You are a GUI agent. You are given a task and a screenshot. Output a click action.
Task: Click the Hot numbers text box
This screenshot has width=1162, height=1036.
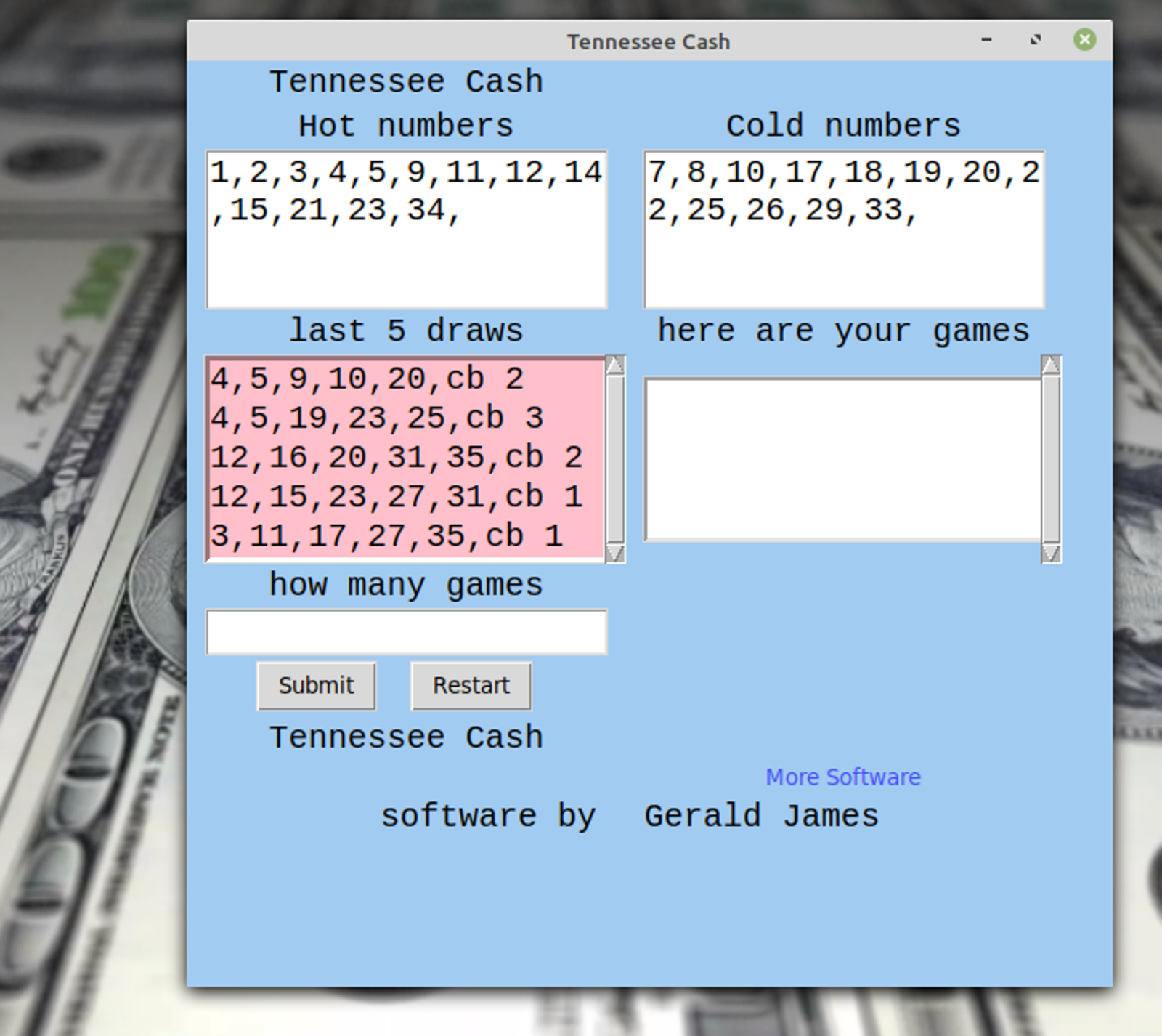[x=407, y=229]
